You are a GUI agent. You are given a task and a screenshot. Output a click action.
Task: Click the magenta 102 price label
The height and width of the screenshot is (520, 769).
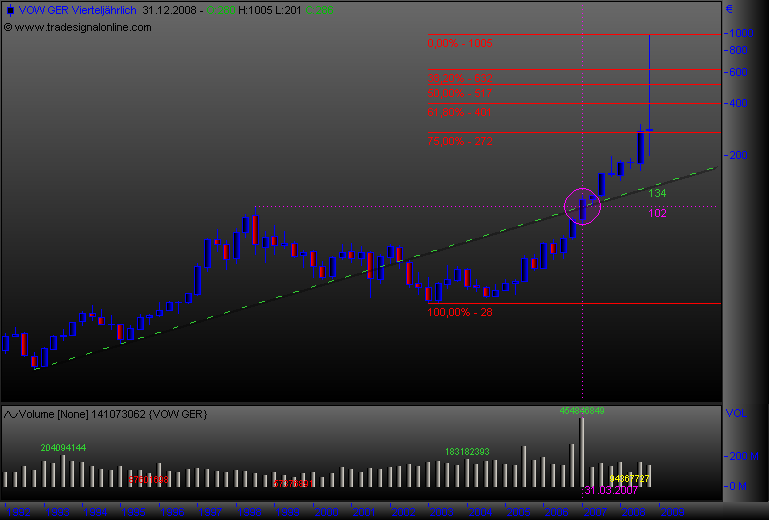click(x=657, y=213)
